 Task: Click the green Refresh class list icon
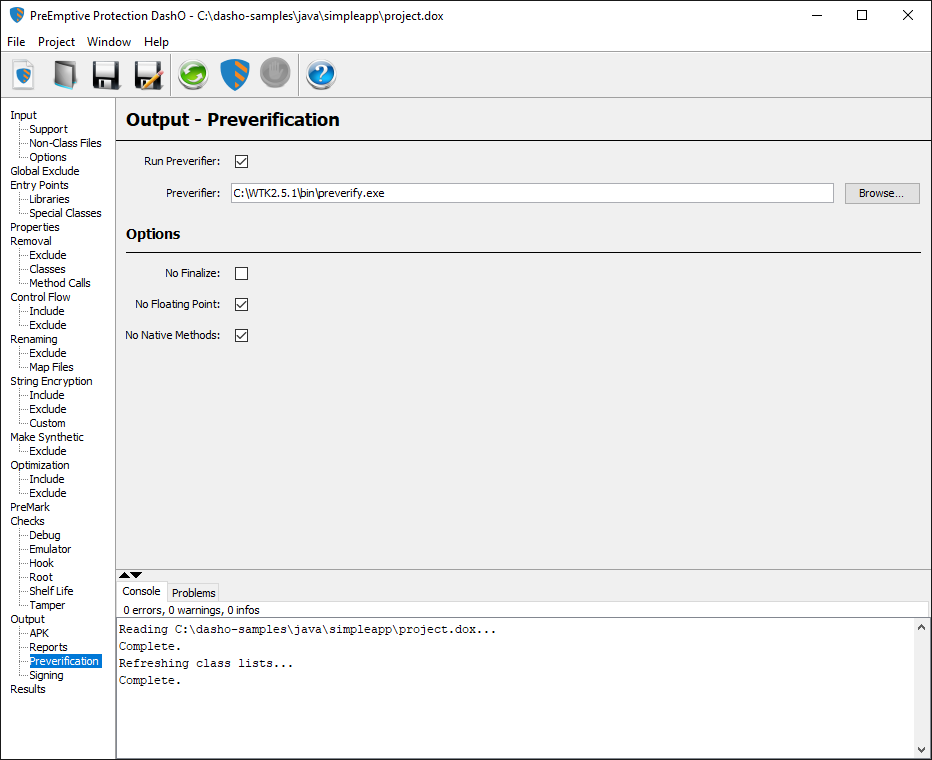(x=193, y=75)
